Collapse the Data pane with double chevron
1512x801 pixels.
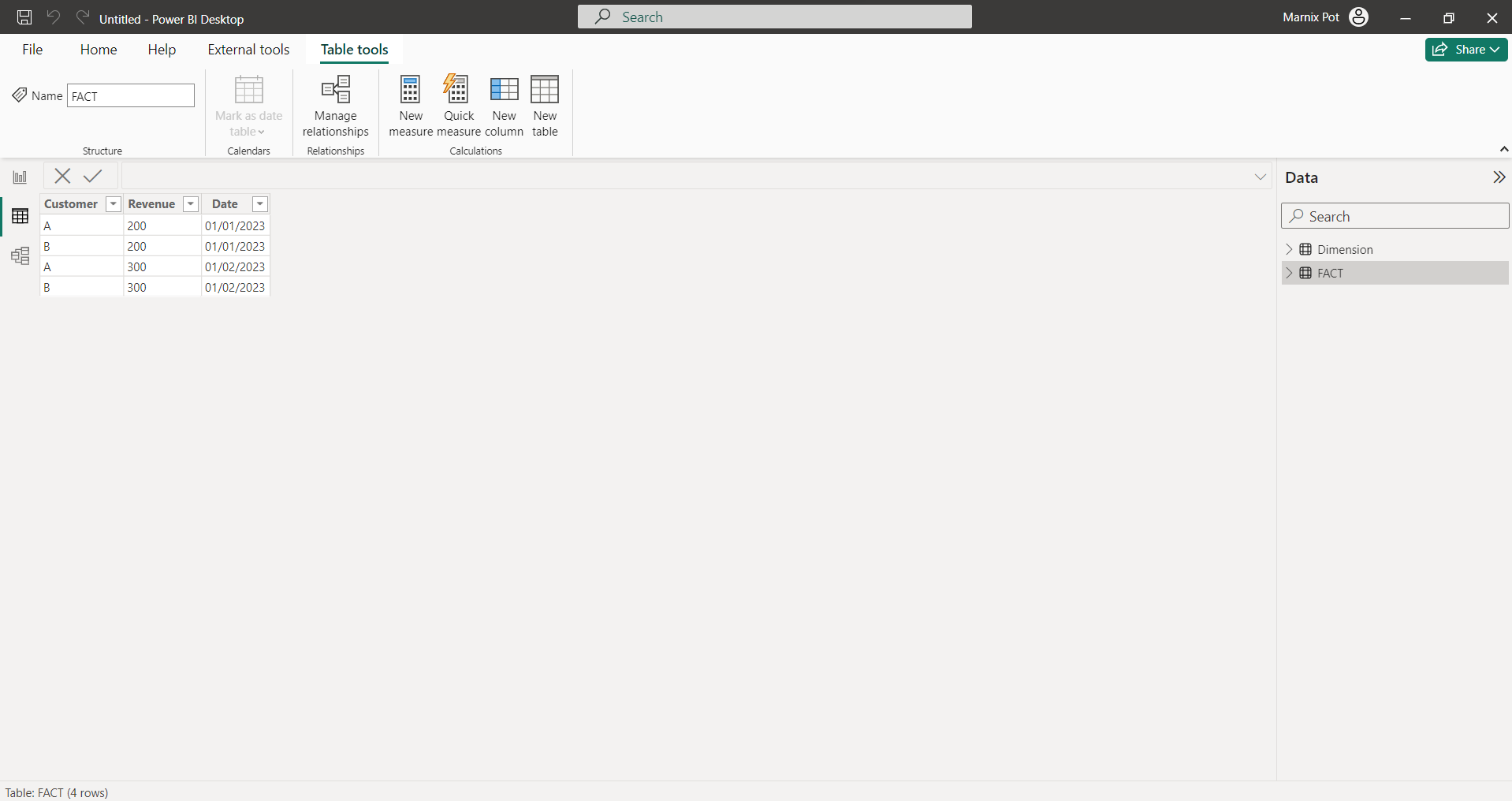click(1499, 177)
